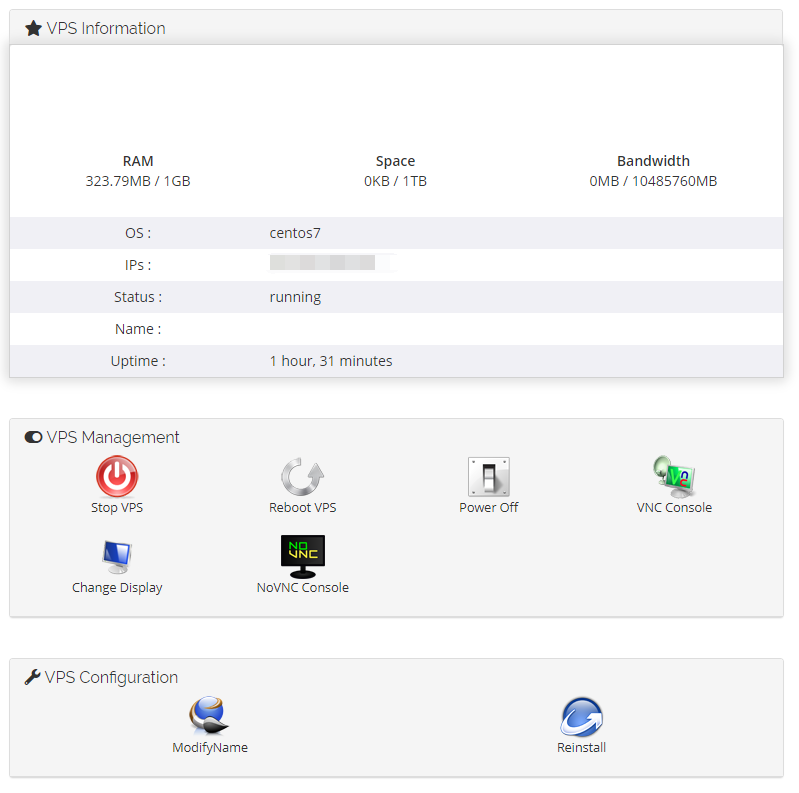The image size is (799, 793).
Task: Click the 'OS :' row label
Action: click(x=138, y=233)
